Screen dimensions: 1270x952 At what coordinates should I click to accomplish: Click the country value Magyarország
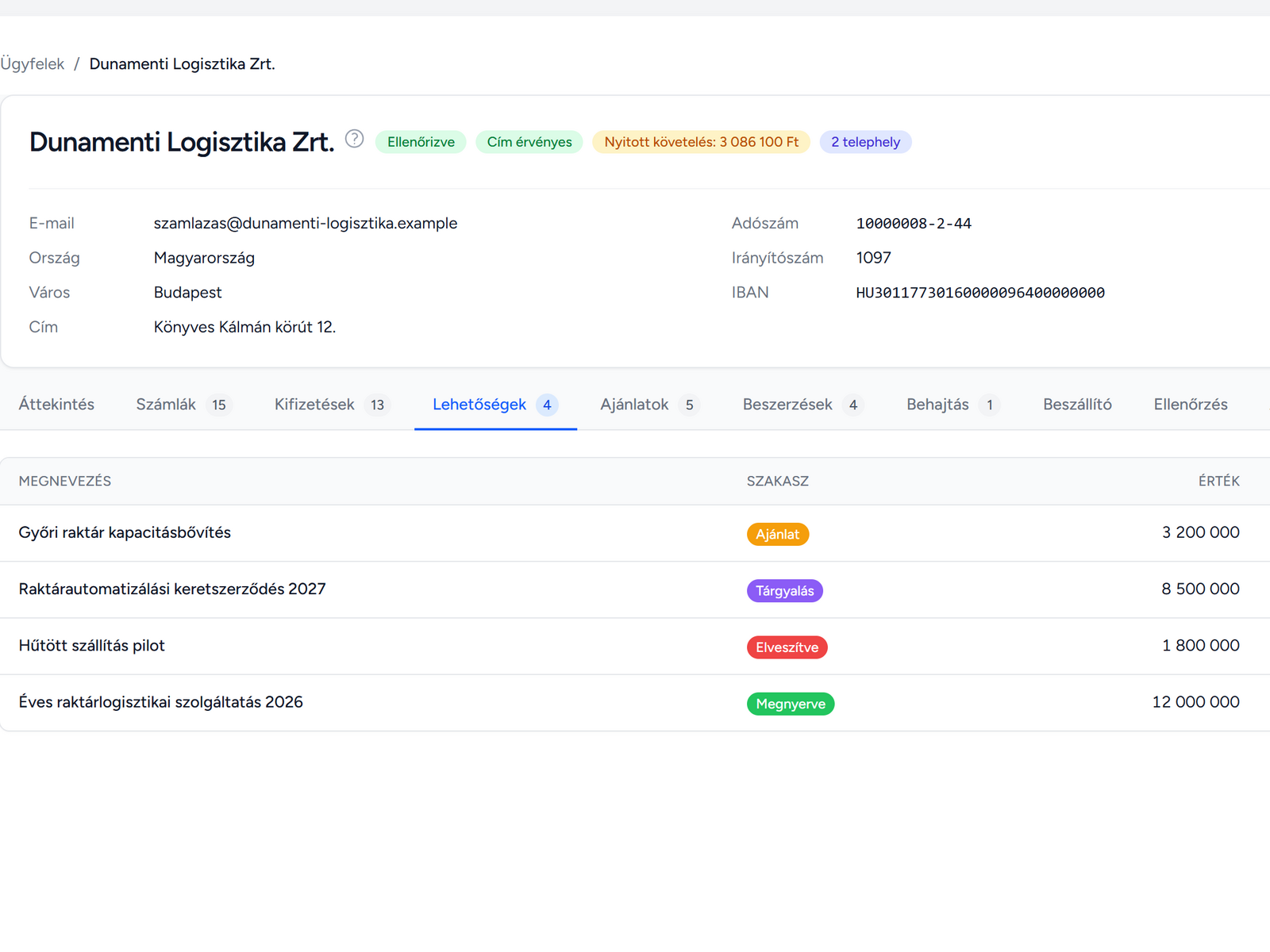point(204,258)
